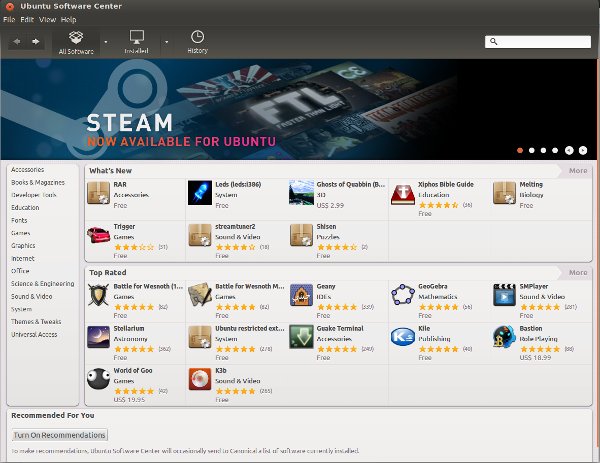Open the File menu

pyautogui.click(x=9, y=20)
